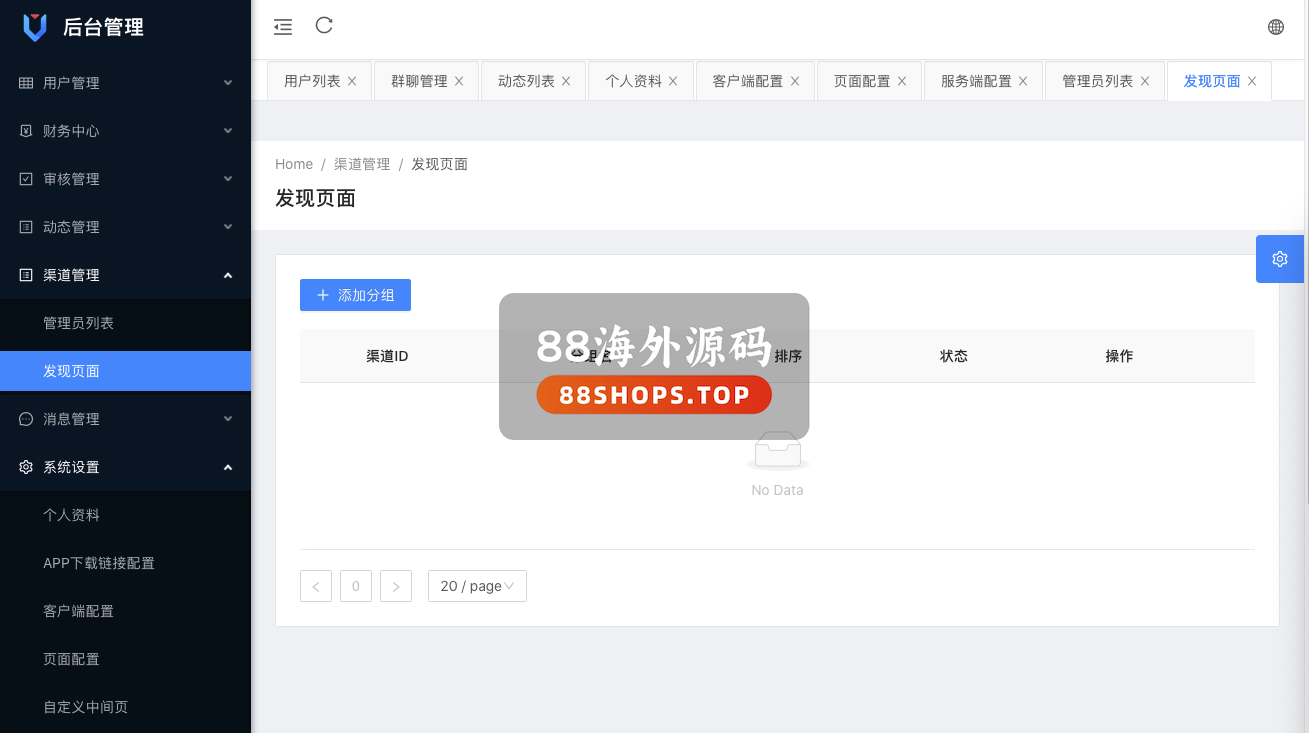Collapse the sidebar with the fold icon
Viewport: 1309px width, 733px height.
pyautogui.click(x=283, y=28)
